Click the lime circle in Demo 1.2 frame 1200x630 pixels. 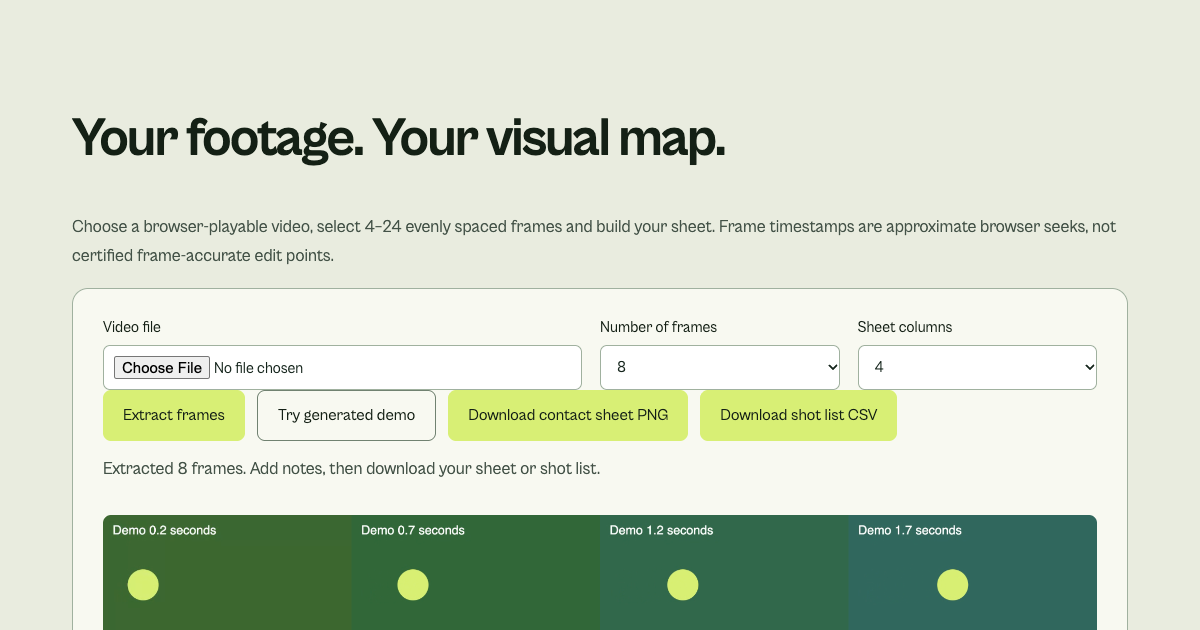click(x=683, y=585)
